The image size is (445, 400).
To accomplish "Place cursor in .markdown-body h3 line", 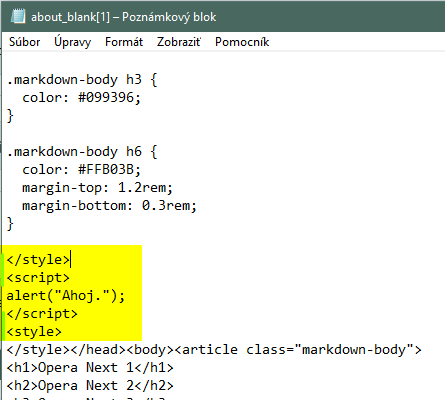I will pyautogui.click(x=82, y=80).
